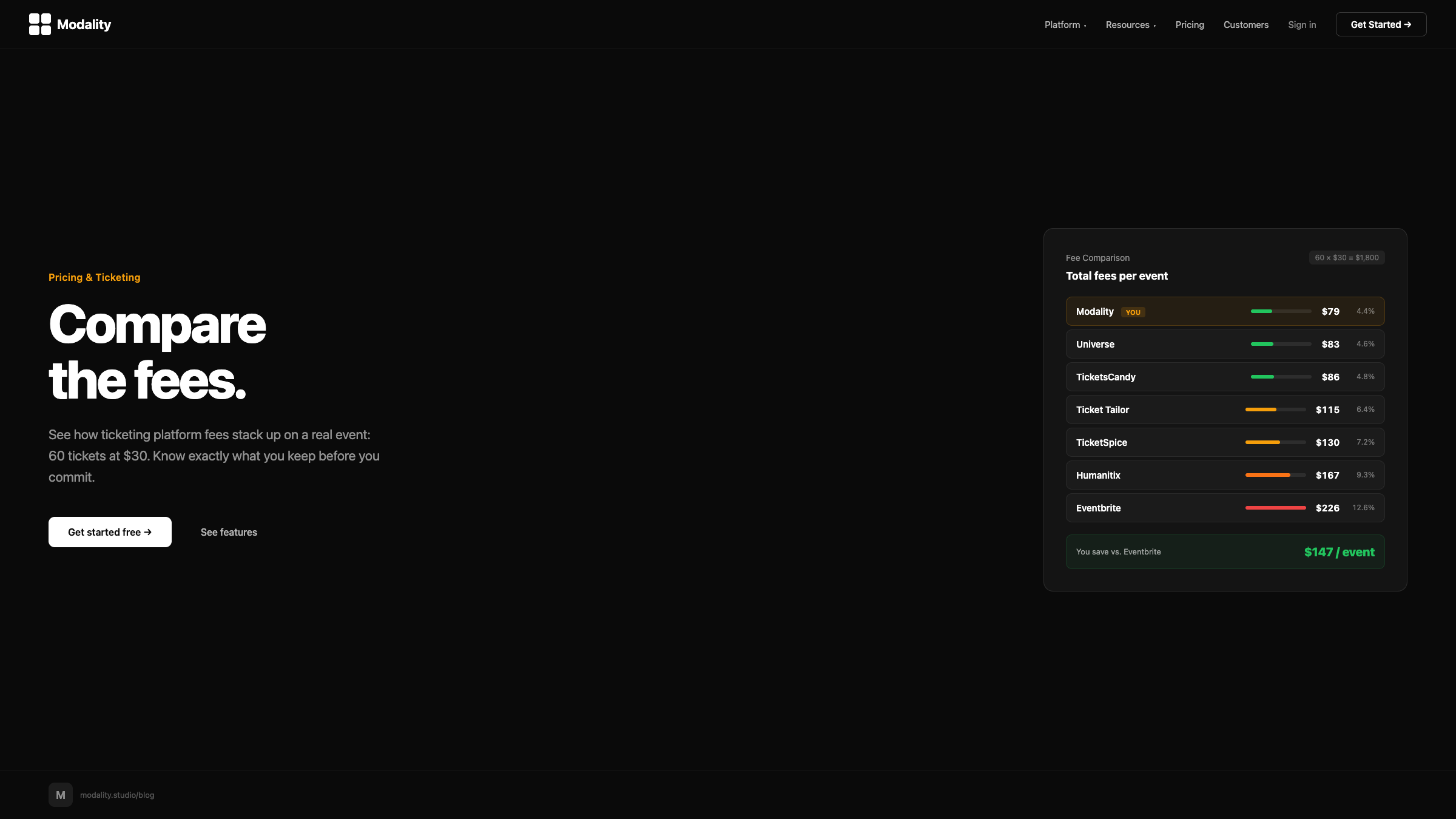
Task: Click the Total fees per event heading
Action: click(x=1117, y=276)
